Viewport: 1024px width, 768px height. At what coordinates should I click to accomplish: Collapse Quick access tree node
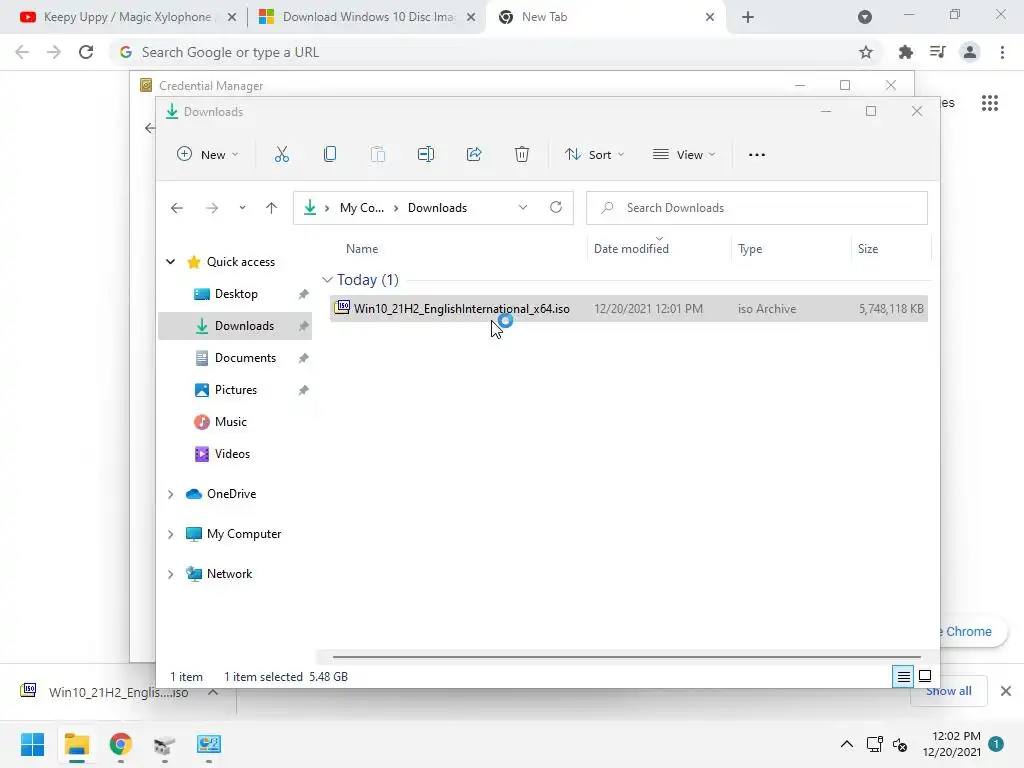(170, 262)
